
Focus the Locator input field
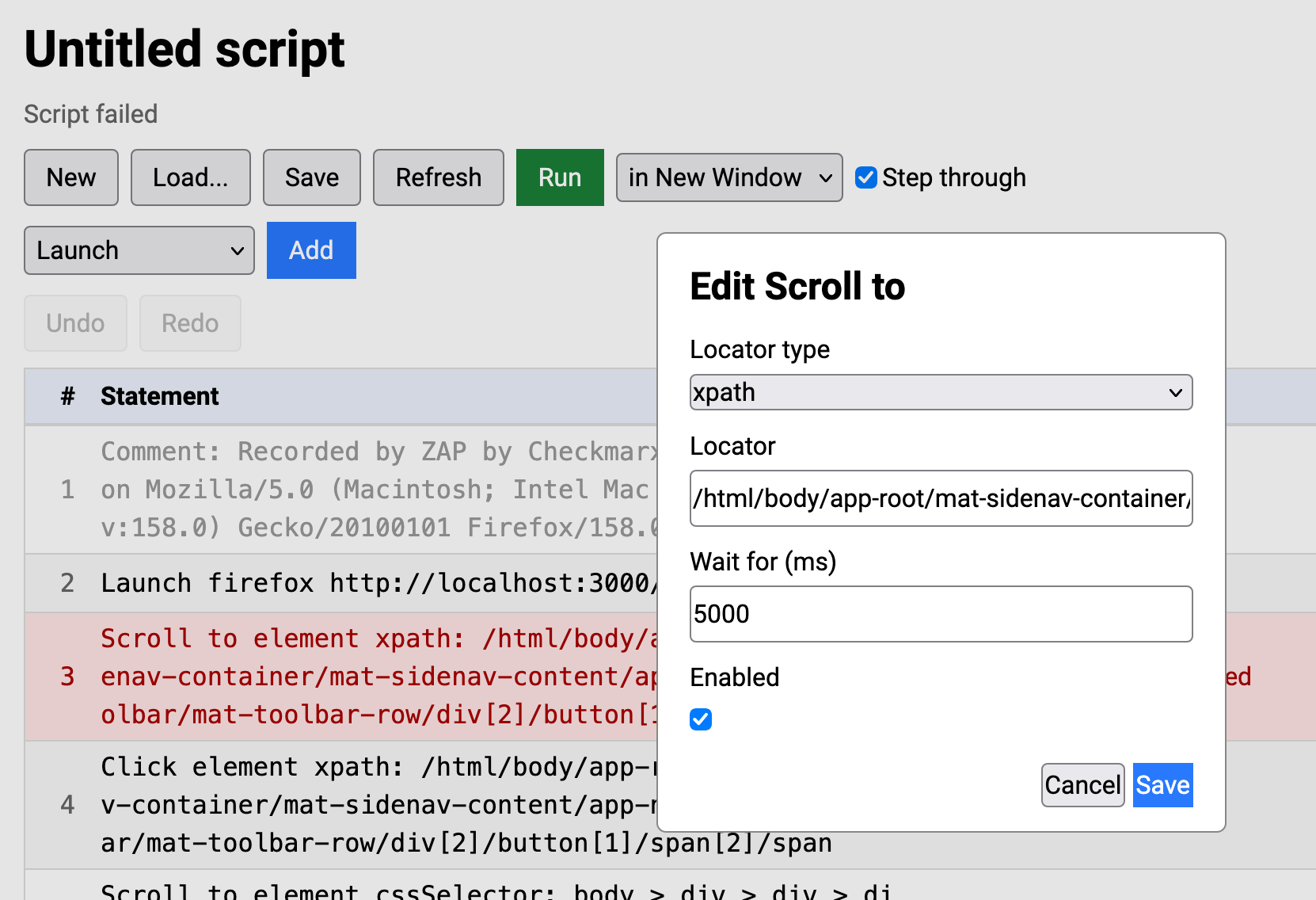point(941,498)
